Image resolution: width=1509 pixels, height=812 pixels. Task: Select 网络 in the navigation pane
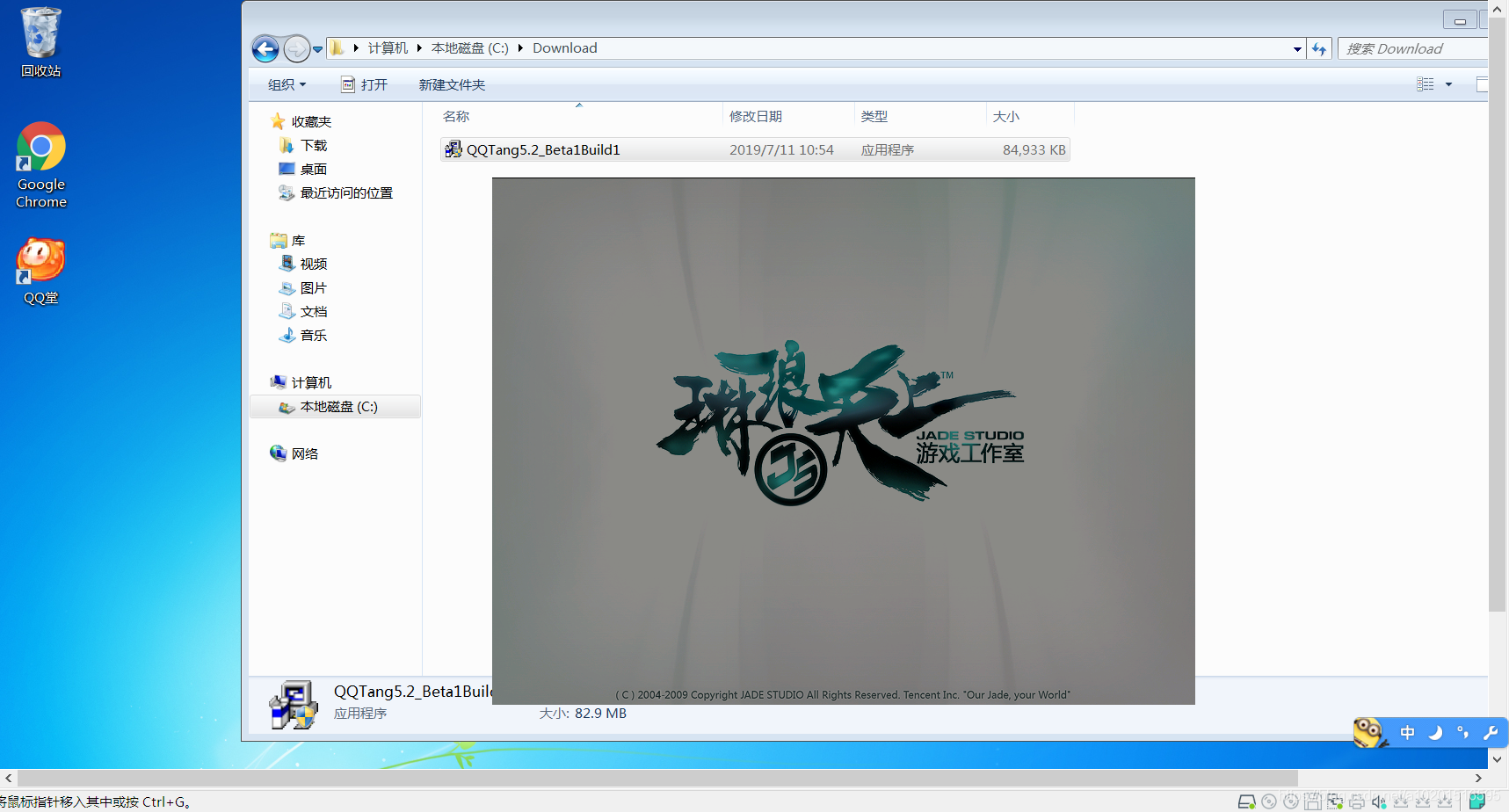(x=304, y=453)
